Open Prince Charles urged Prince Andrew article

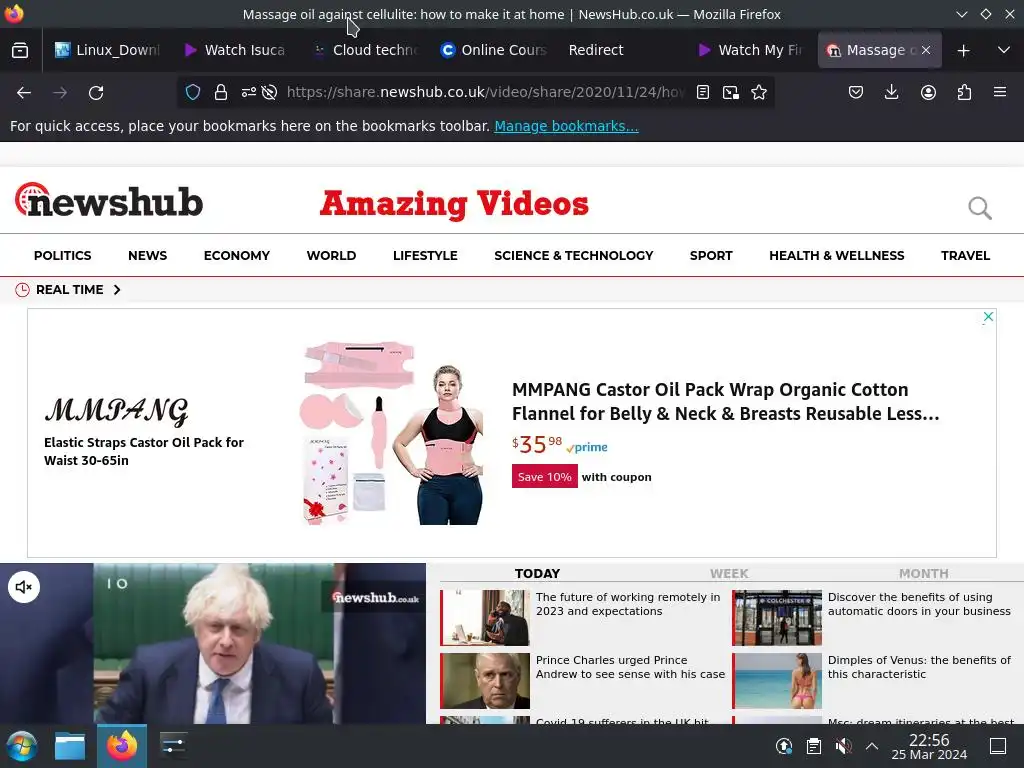630,667
